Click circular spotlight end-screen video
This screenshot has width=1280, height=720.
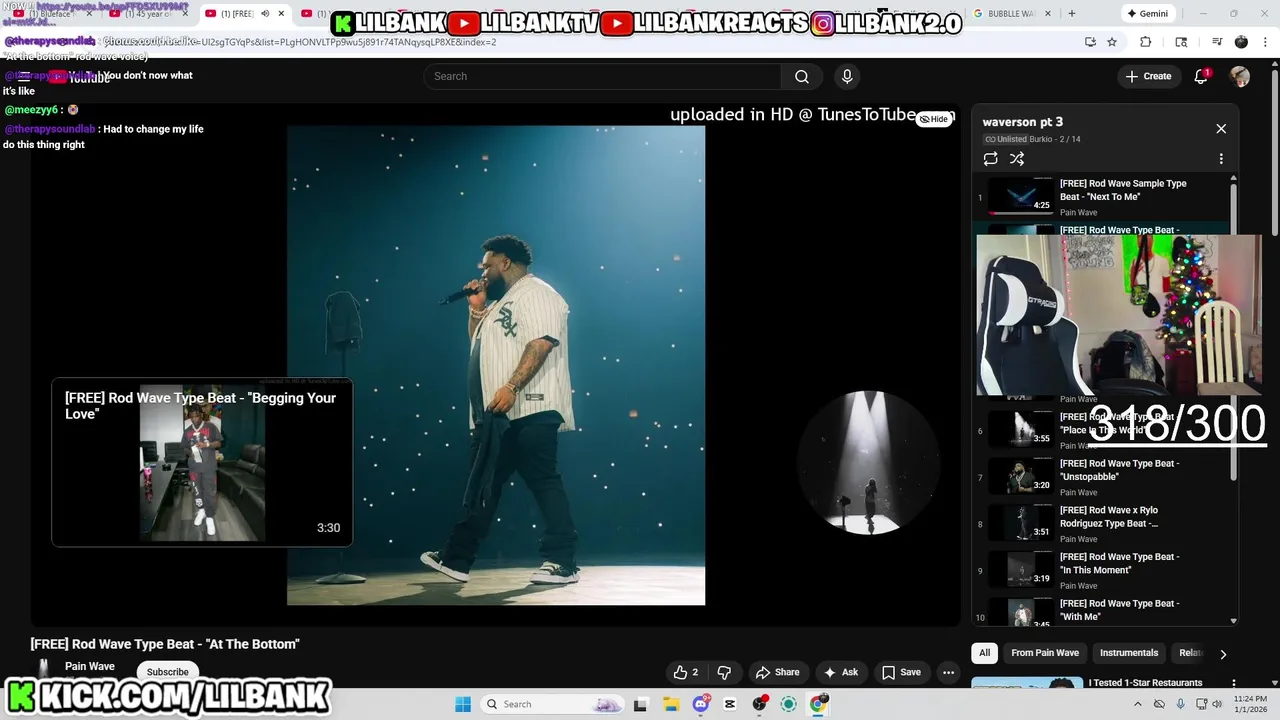click(x=867, y=462)
